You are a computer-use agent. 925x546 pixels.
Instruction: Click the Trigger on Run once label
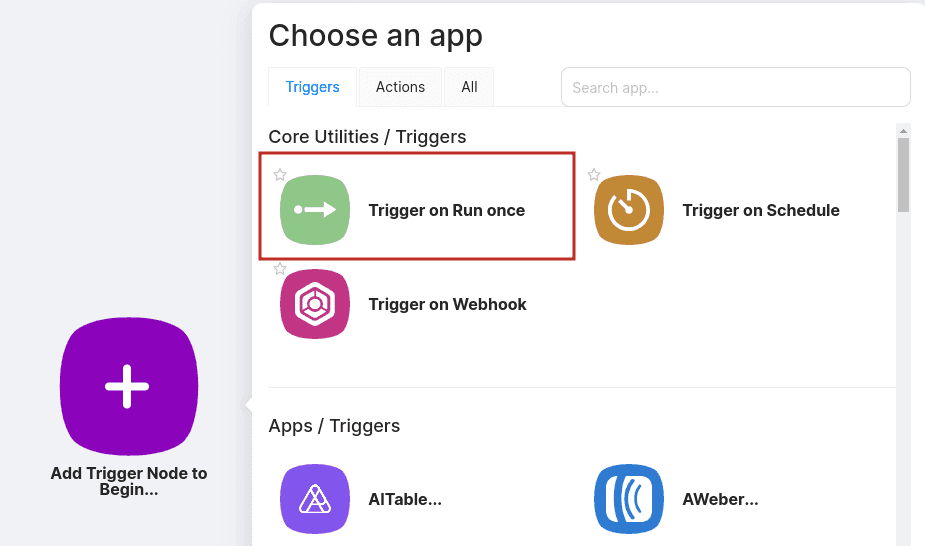click(447, 210)
